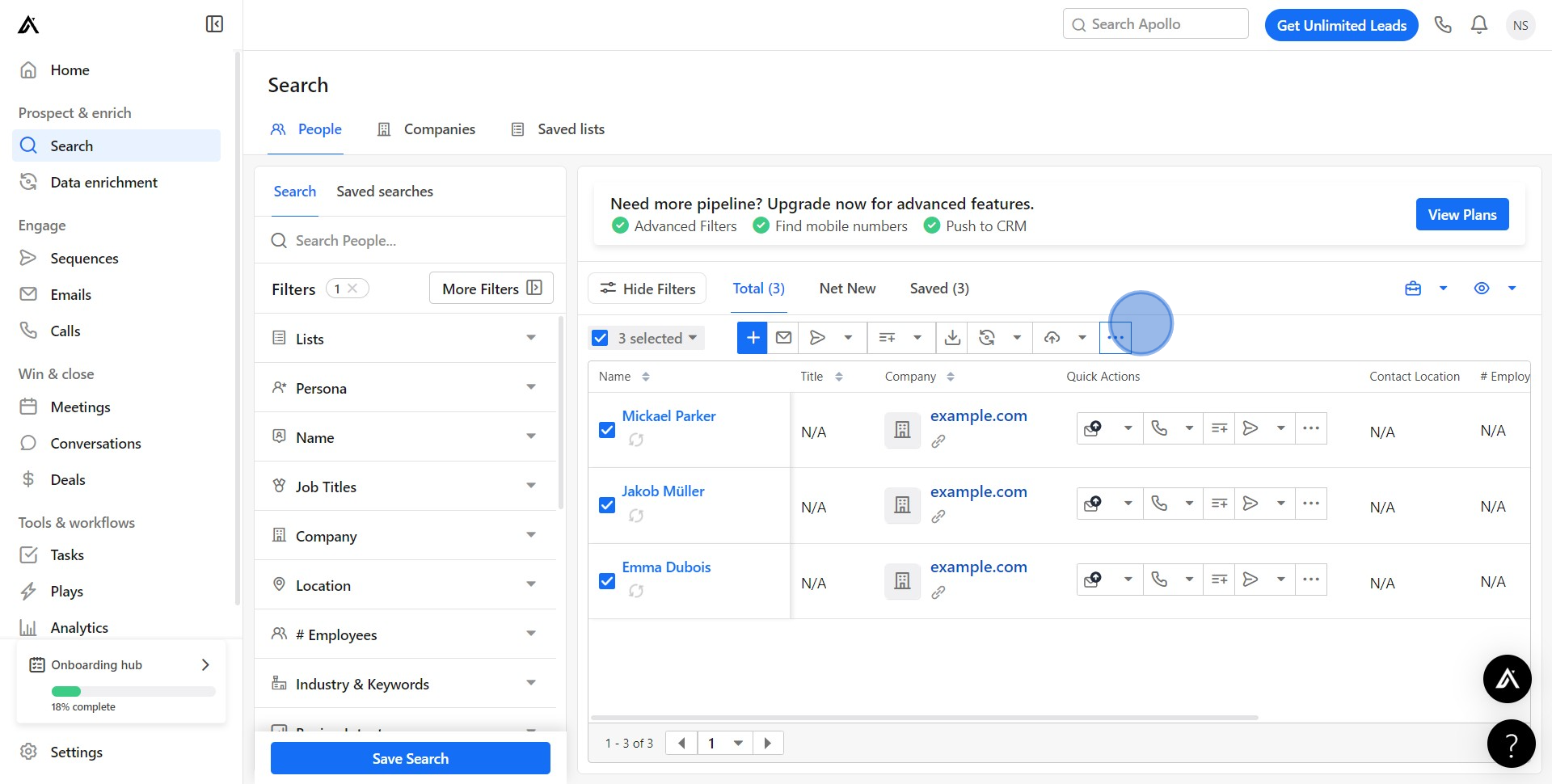The image size is (1552, 784).
Task: Click the sequence send icon for Emma Dubois
Action: click(1250, 580)
